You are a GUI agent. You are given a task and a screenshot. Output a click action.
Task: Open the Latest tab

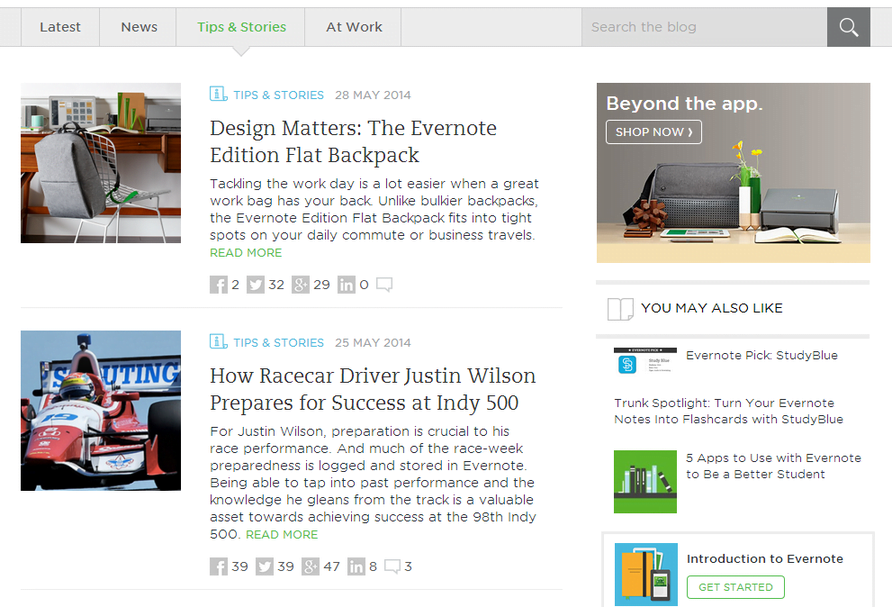60,27
